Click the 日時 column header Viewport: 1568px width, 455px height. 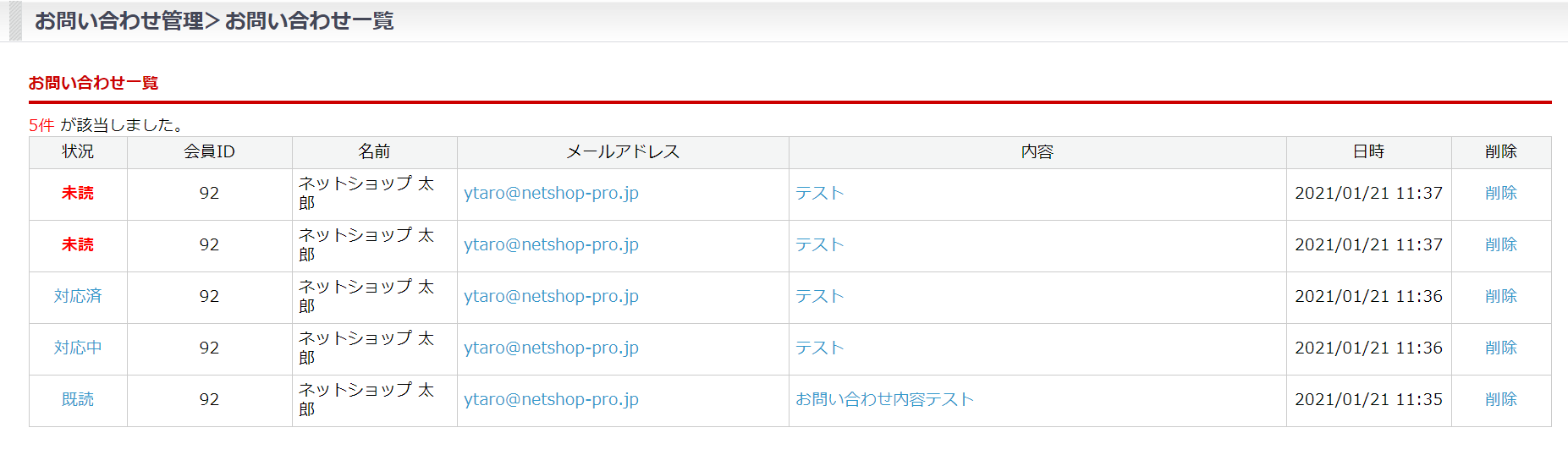tap(1368, 152)
